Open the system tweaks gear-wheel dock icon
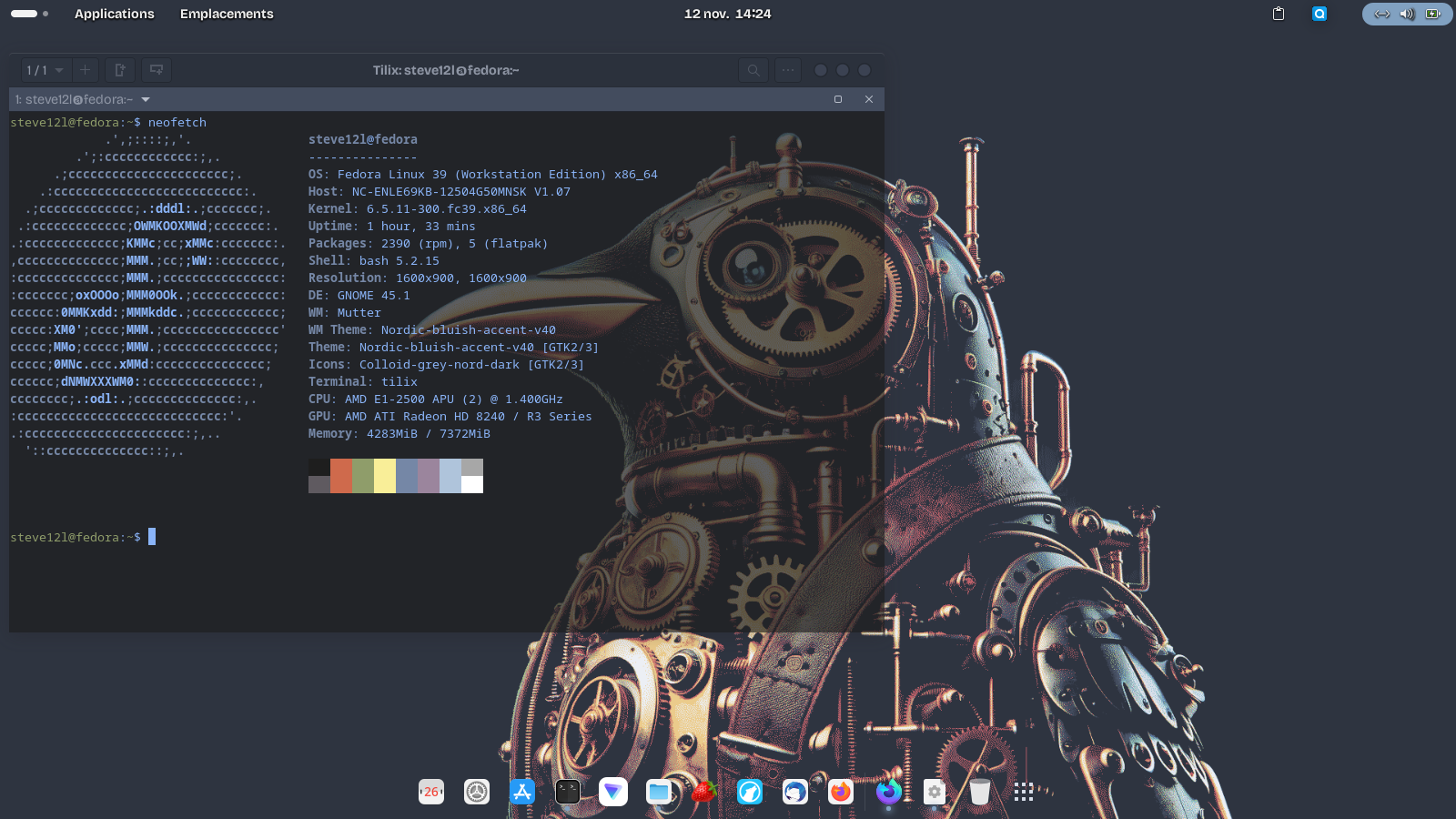1456x819 pixels. pos(477,792)
